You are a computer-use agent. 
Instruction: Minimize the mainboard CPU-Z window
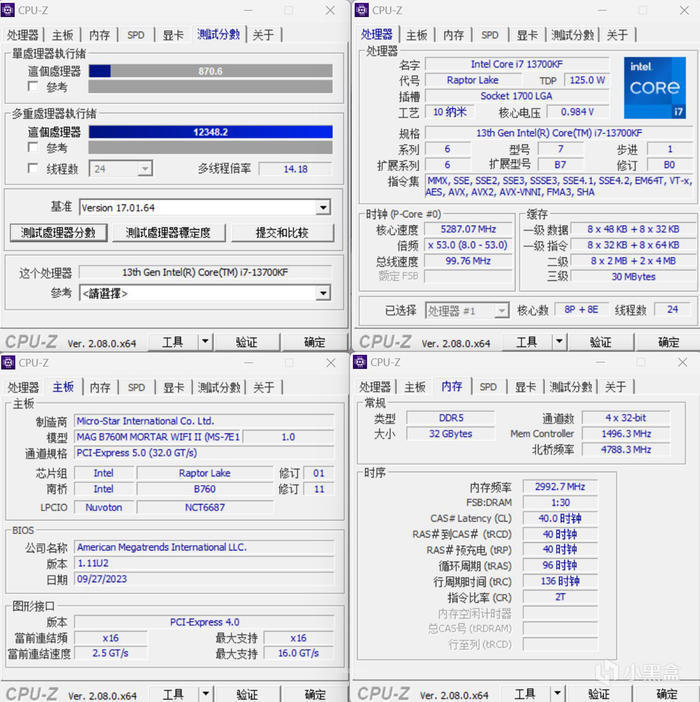[x=248, y=363]
